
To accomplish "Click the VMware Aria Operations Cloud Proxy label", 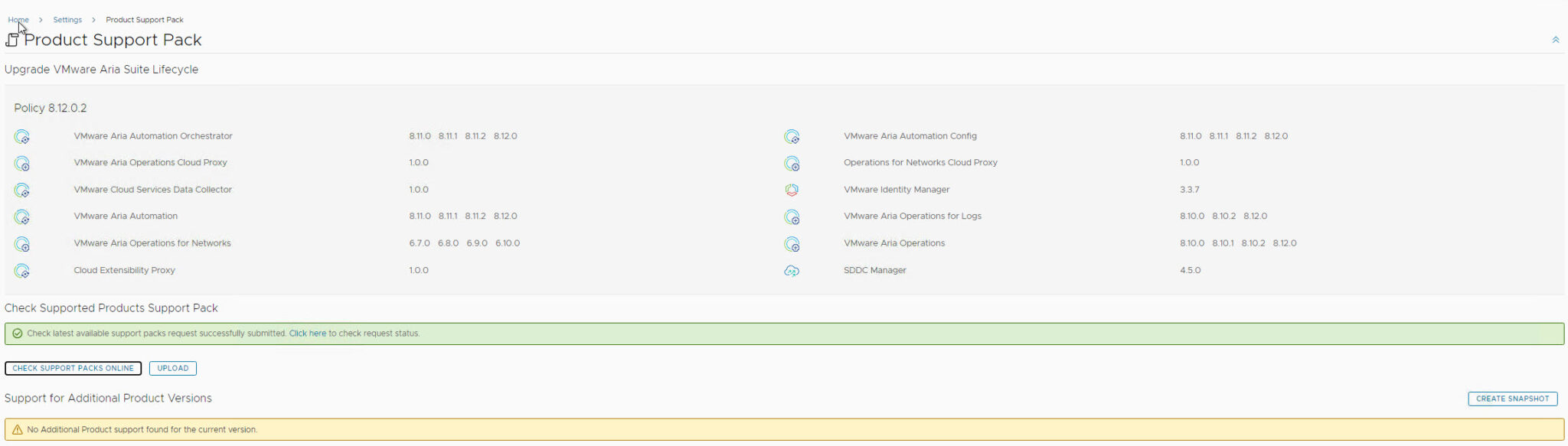I will pos(150,162).
